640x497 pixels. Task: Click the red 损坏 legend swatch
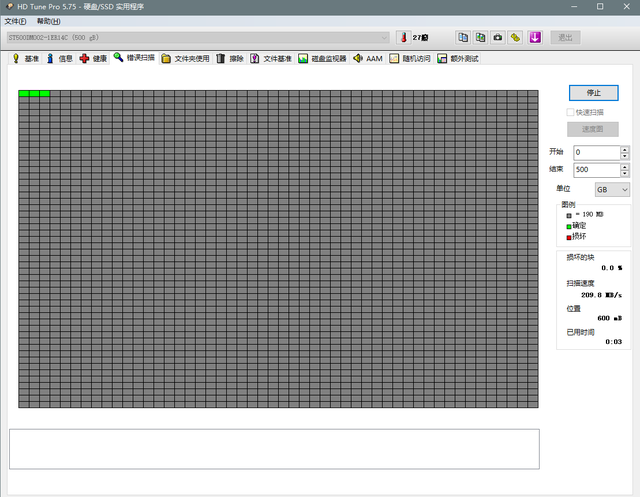click(x=569, y=237)
